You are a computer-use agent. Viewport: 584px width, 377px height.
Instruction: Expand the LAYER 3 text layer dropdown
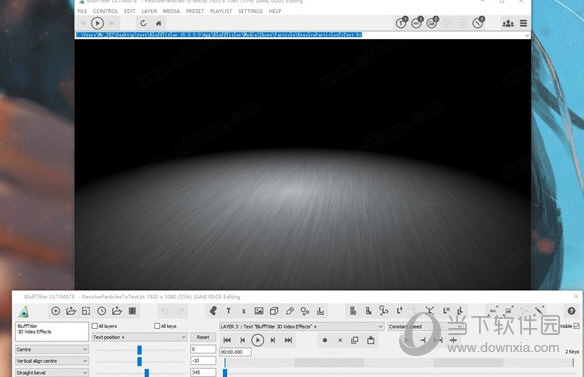tap(301, 326)
